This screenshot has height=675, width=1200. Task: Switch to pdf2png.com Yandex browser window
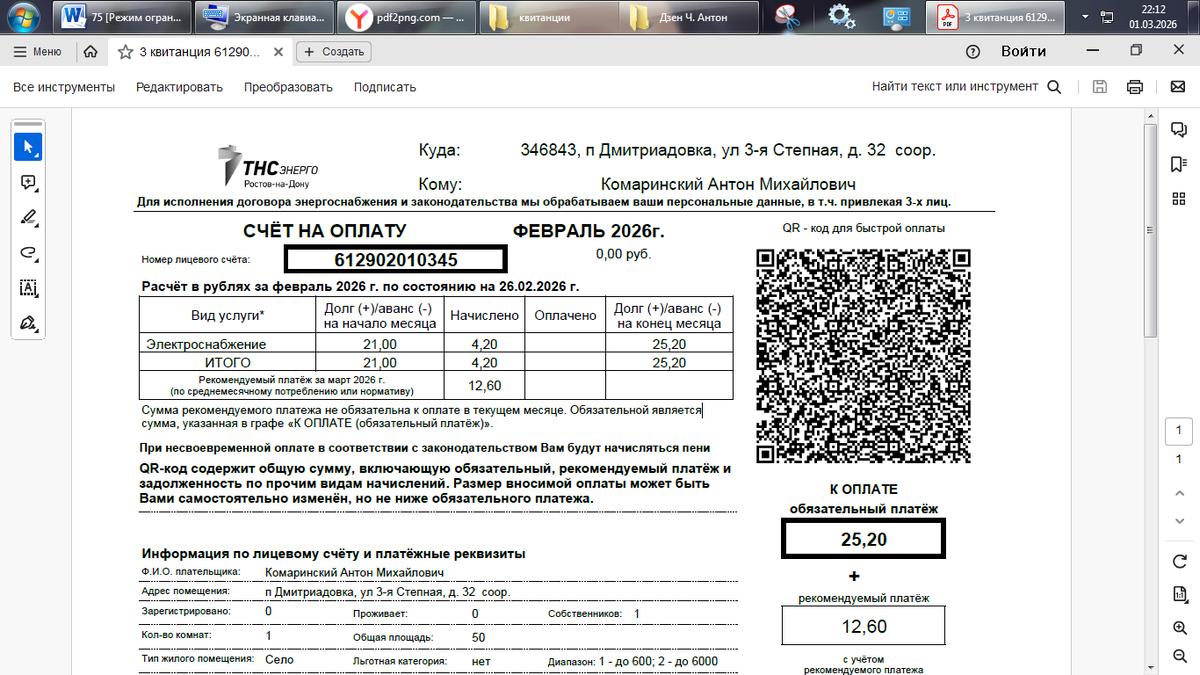407,17
